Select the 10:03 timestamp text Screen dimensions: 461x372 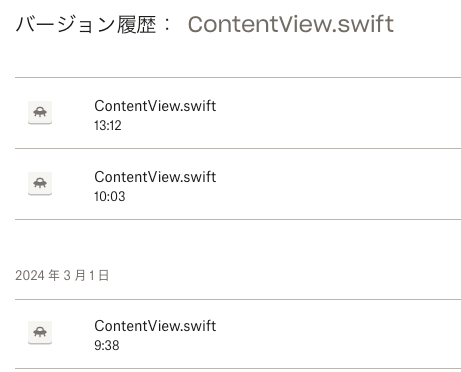pyautogui.click(x=110, y=196)
